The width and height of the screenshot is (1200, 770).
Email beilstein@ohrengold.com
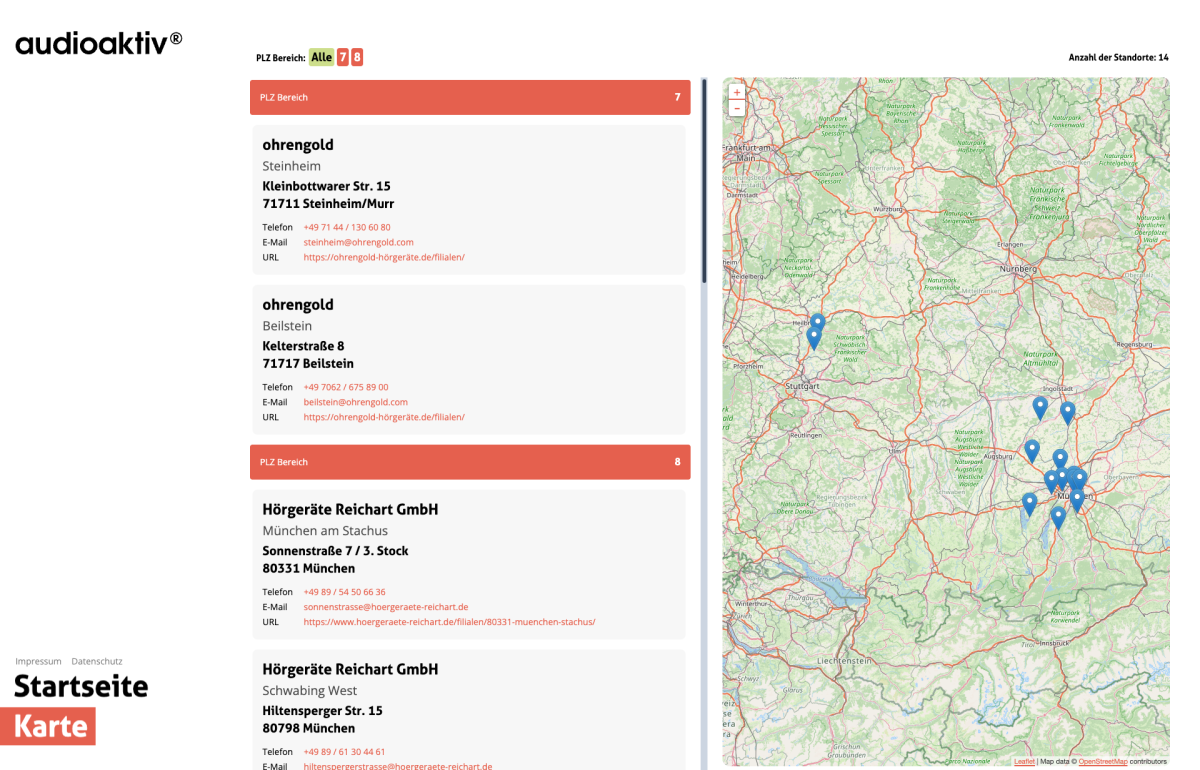356,402
